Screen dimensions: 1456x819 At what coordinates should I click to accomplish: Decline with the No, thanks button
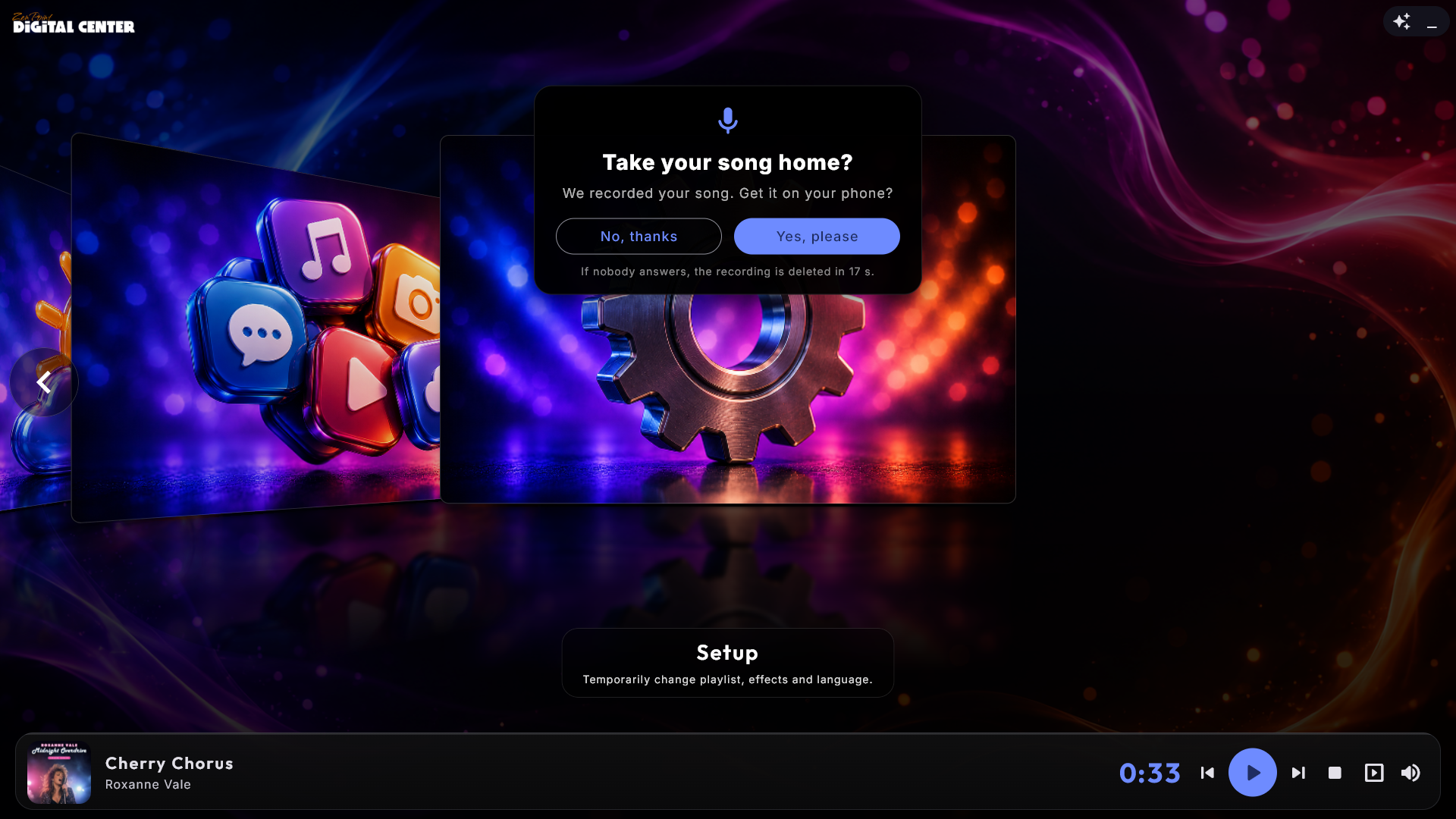click(639, 237)
